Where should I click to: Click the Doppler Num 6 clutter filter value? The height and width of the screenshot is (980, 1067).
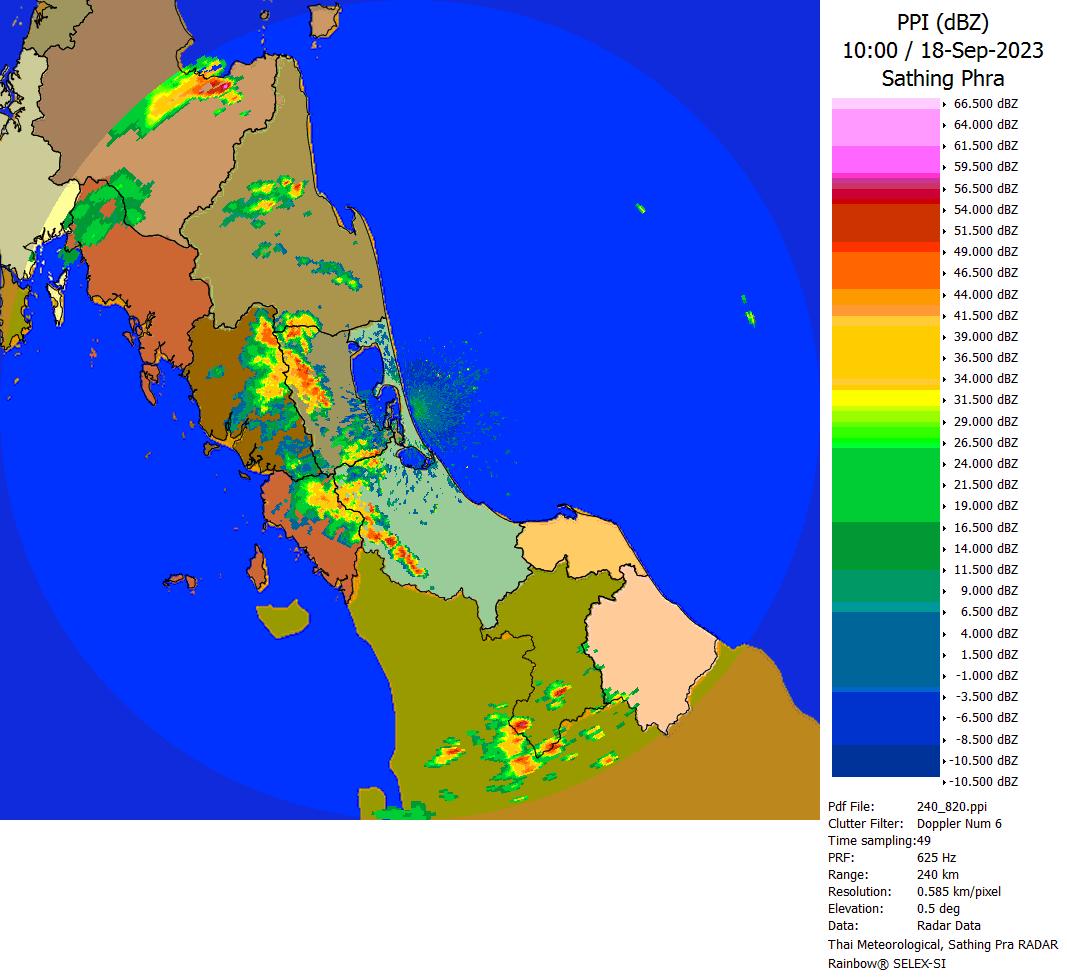[x=959, y=824]
